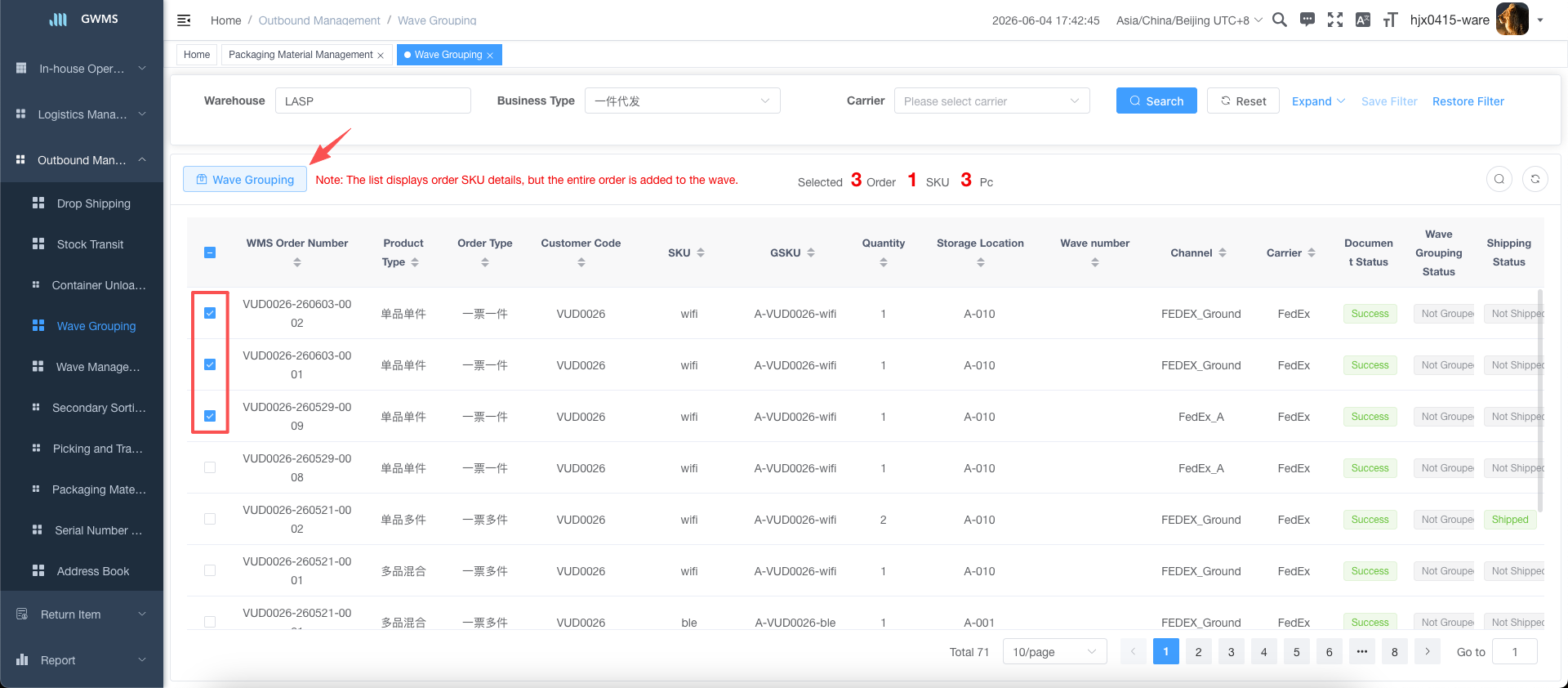1568x688 pixels.
Task: Open the 10/page size dropdown
Action: pyautogui.click(x=1054, y=651)
